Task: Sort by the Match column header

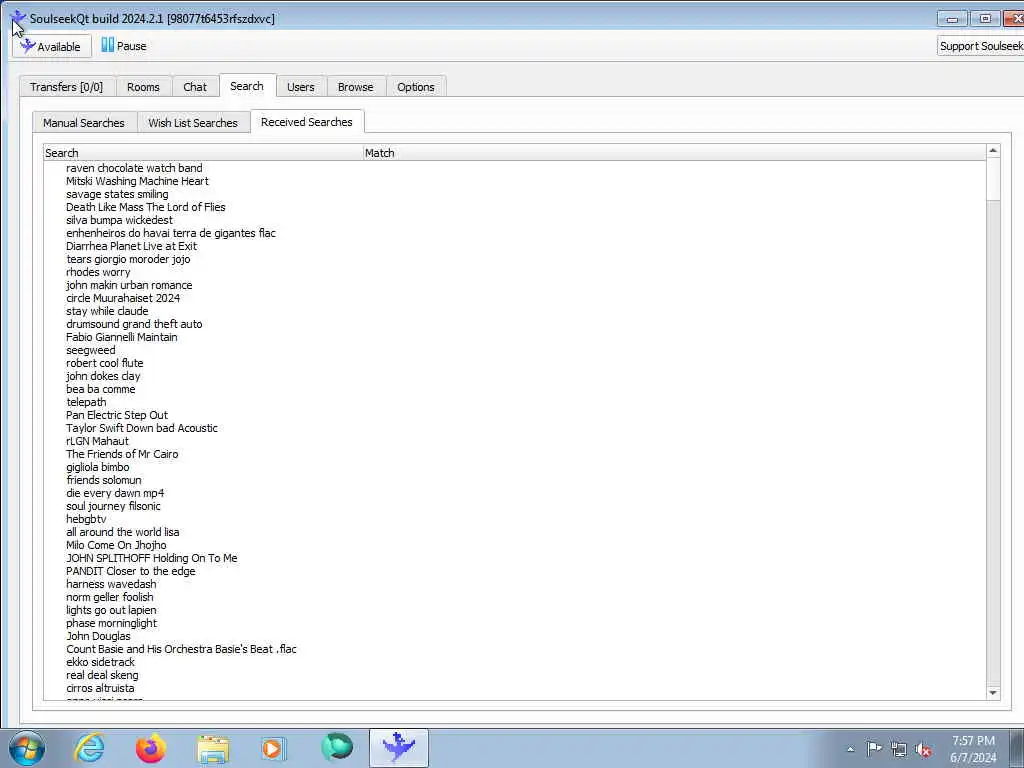Action: point(674,153)
